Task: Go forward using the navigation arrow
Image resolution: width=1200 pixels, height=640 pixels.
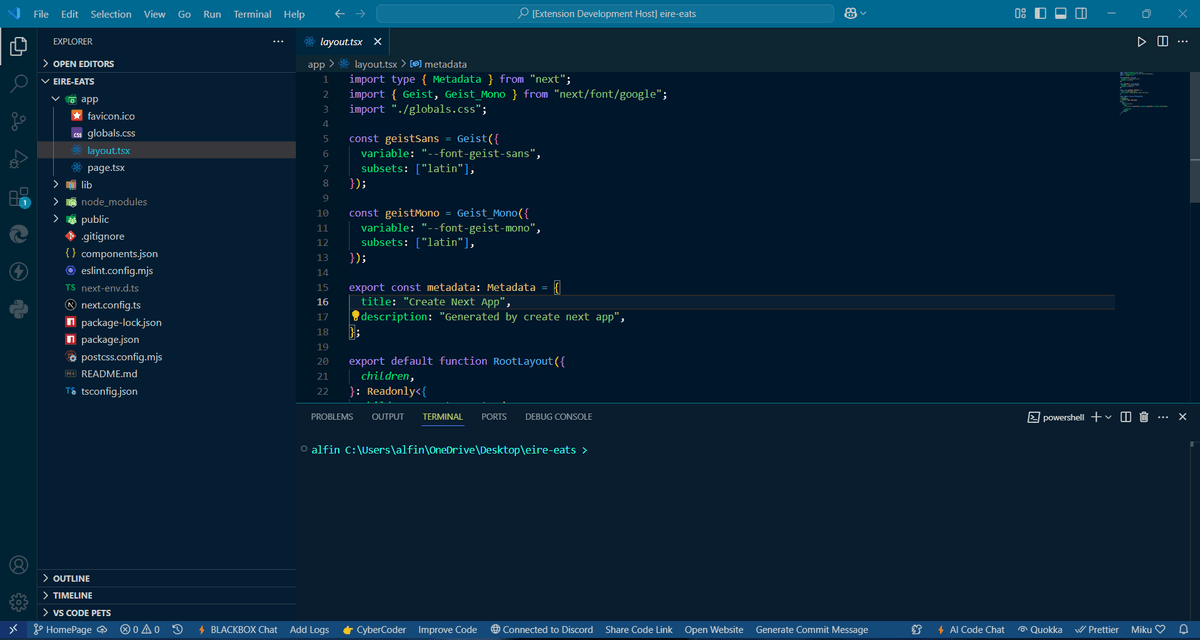Action: click(x=361, y=14)
